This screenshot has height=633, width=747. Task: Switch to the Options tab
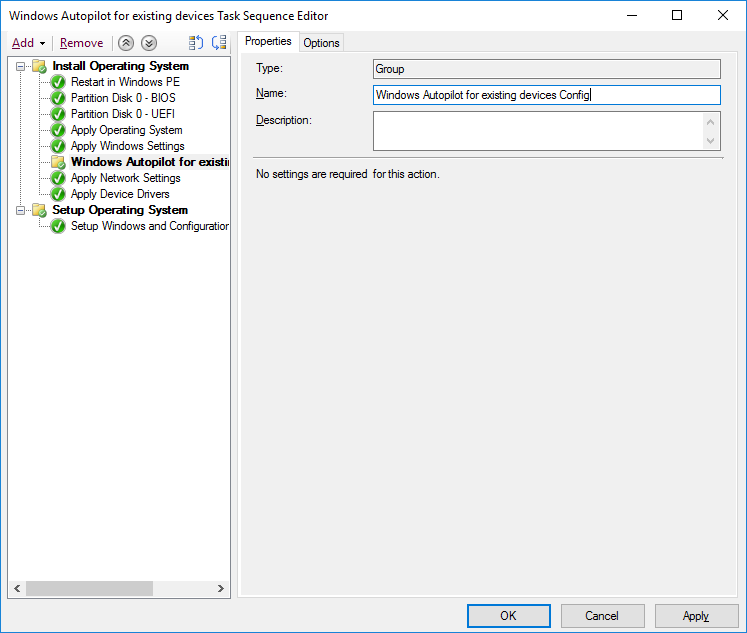pos(321,43)
